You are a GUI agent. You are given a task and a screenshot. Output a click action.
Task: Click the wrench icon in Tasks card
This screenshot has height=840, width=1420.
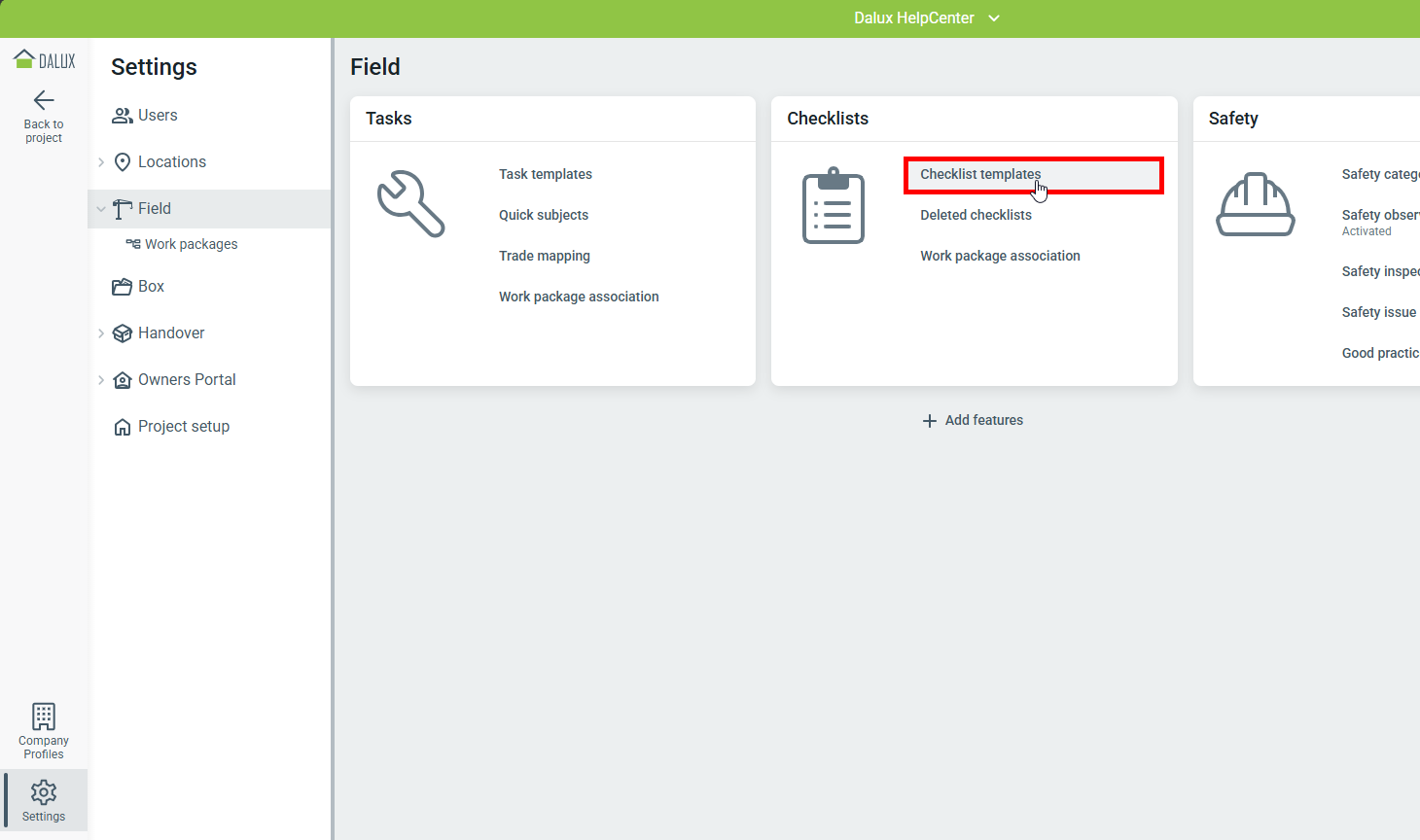point(410,204)
